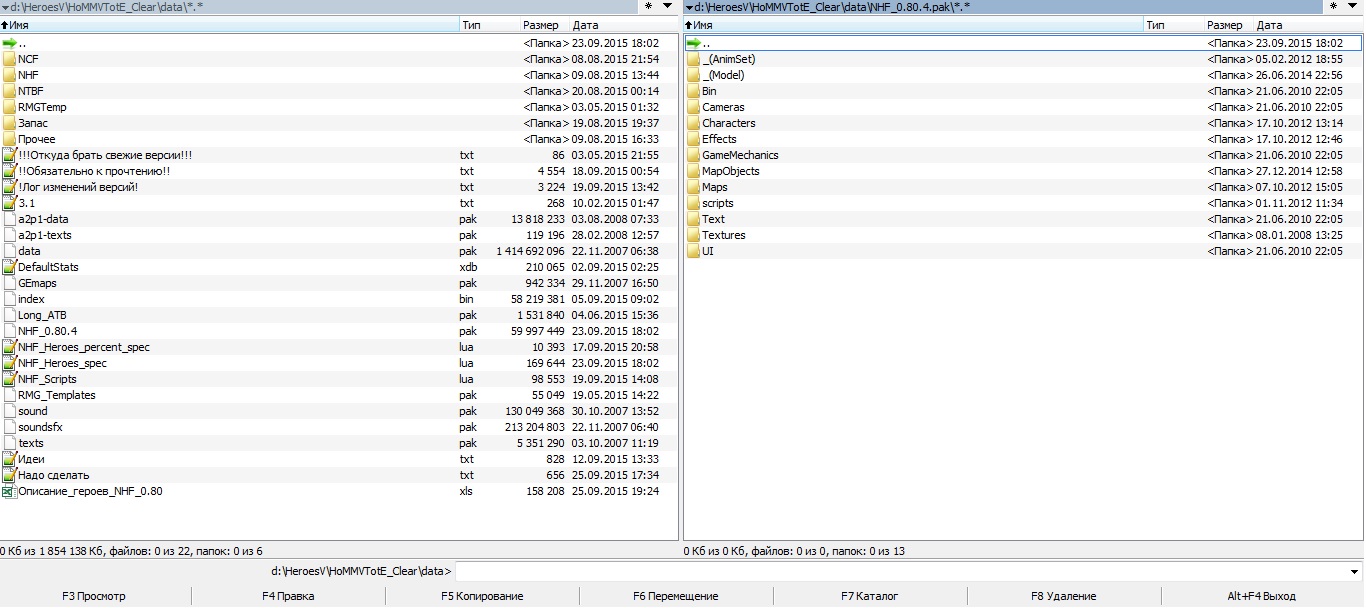
Task: Click the F4 Правка button
Action: click(288, 596)
